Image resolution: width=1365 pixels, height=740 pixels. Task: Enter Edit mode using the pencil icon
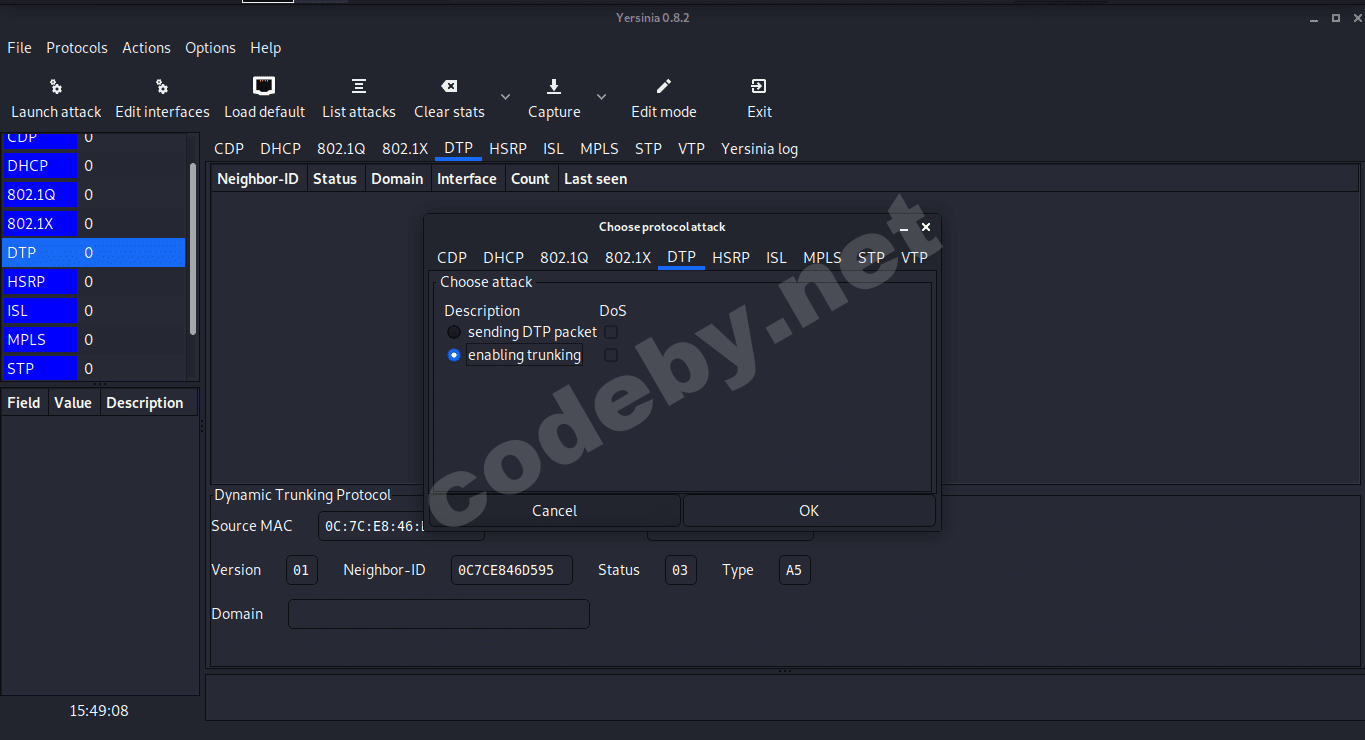662,96
